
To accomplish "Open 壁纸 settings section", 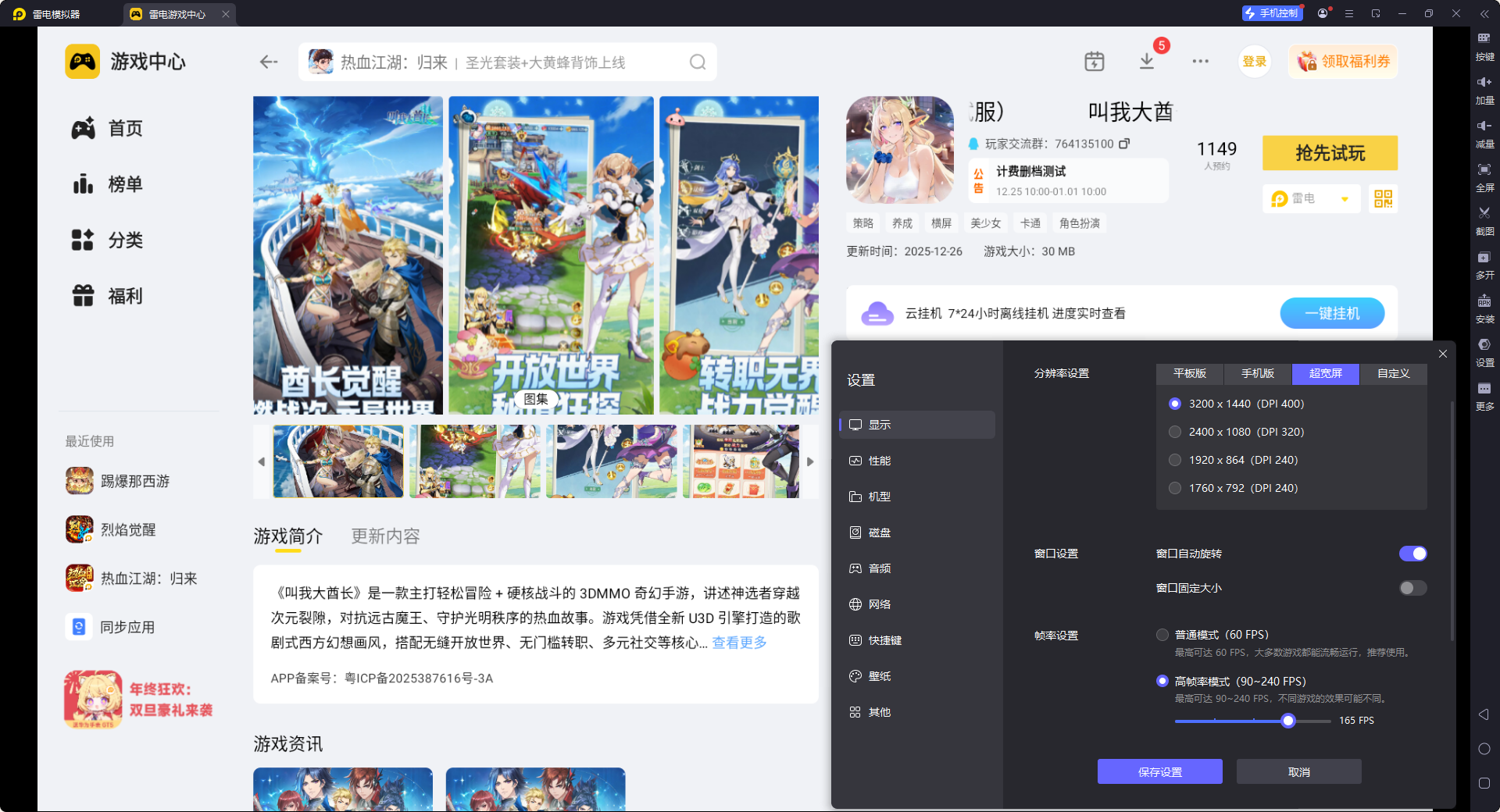I will [x=917, y=676].
